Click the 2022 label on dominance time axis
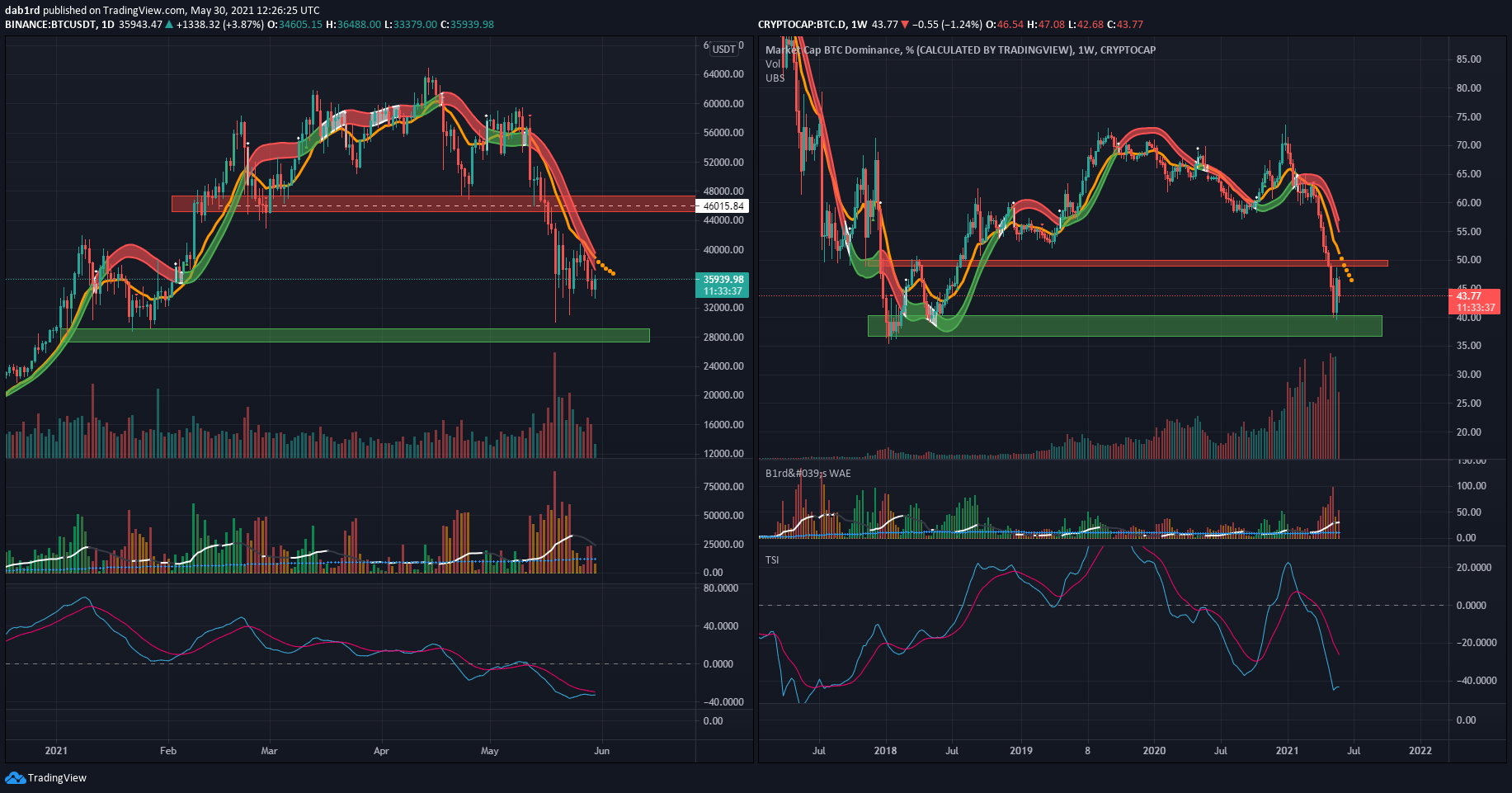1512x793 pixels. point(1420,751)
